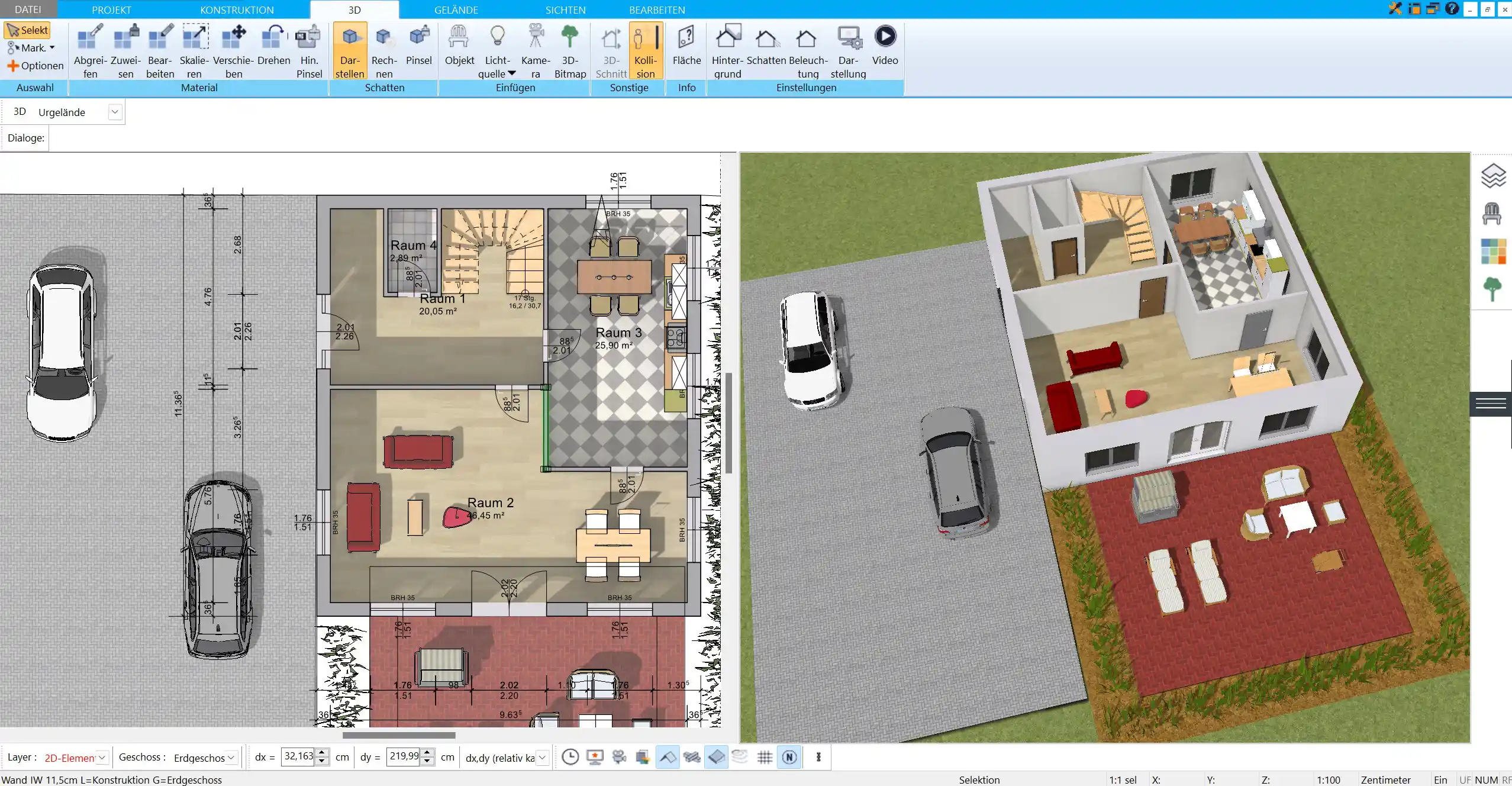The image size is (1512, 786).
Task: Switch to the GELÄNDE tab
Action: pos(456,9)
